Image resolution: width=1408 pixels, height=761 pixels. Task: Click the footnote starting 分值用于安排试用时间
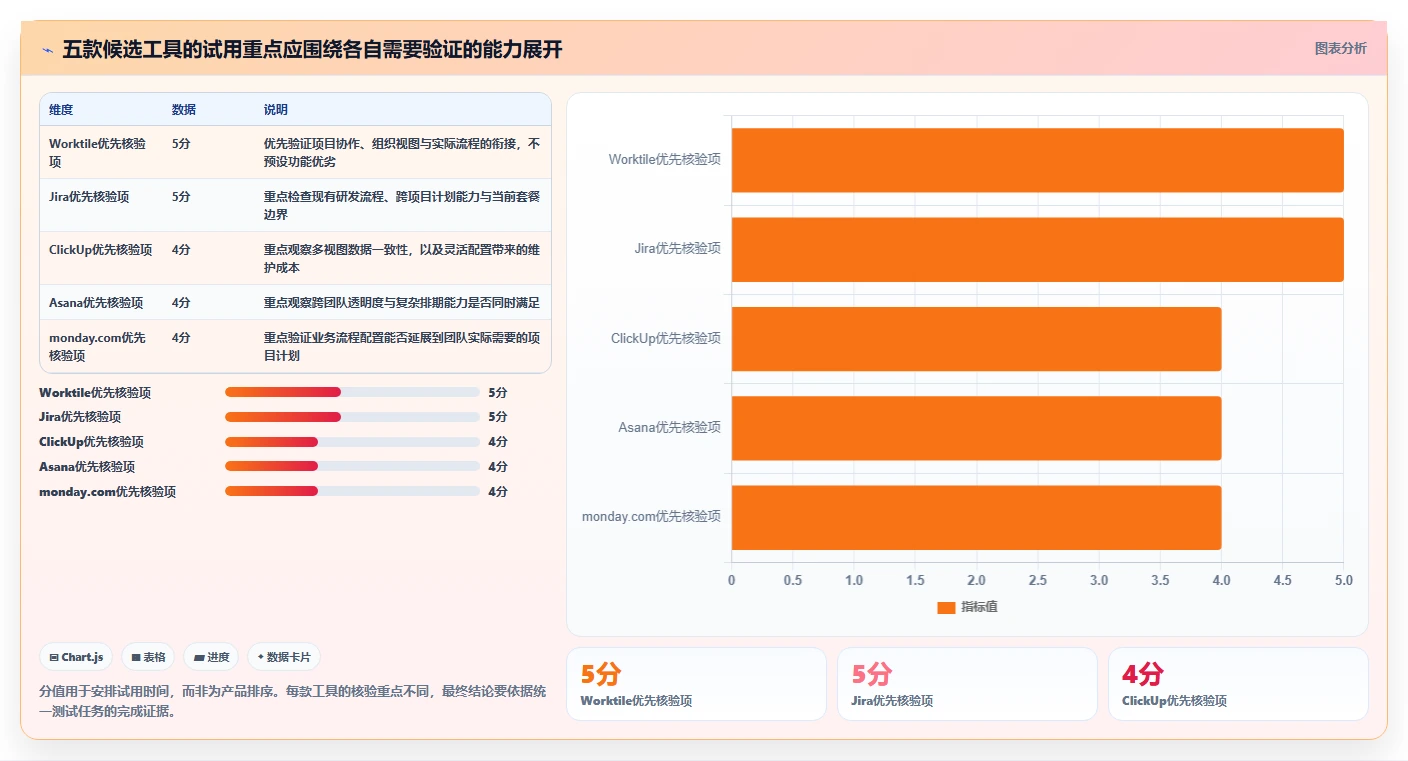click(292, 701)
